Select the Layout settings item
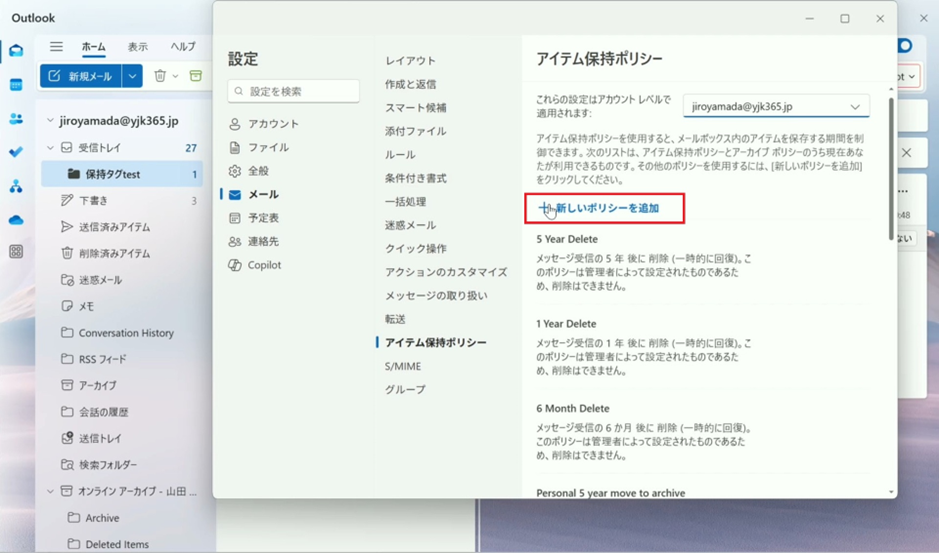 [x=410, y=61]
